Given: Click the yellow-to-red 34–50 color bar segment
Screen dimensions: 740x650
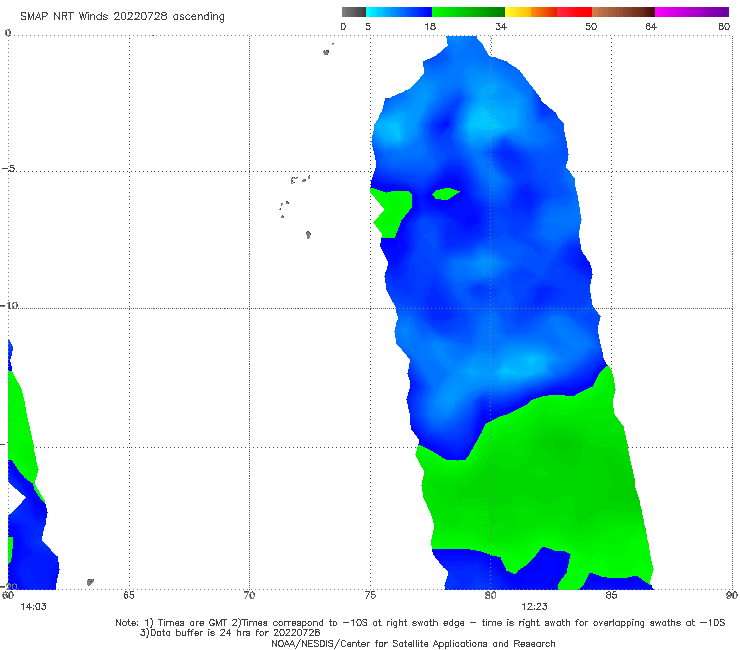Looking at the screenshot, I should pos(548,12).
